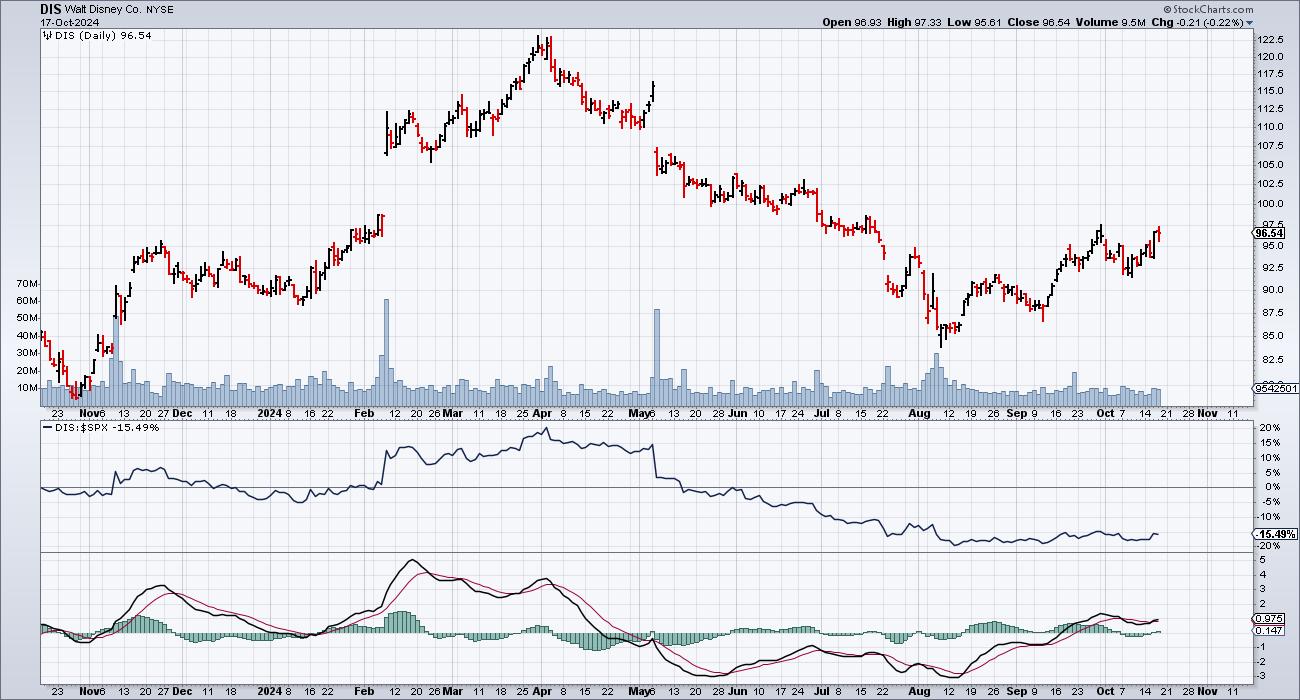Click the 0.975 MACD value tag
Viewport: 1300px width, 700px height.
pyautogui.click(x=1266, y=618)
